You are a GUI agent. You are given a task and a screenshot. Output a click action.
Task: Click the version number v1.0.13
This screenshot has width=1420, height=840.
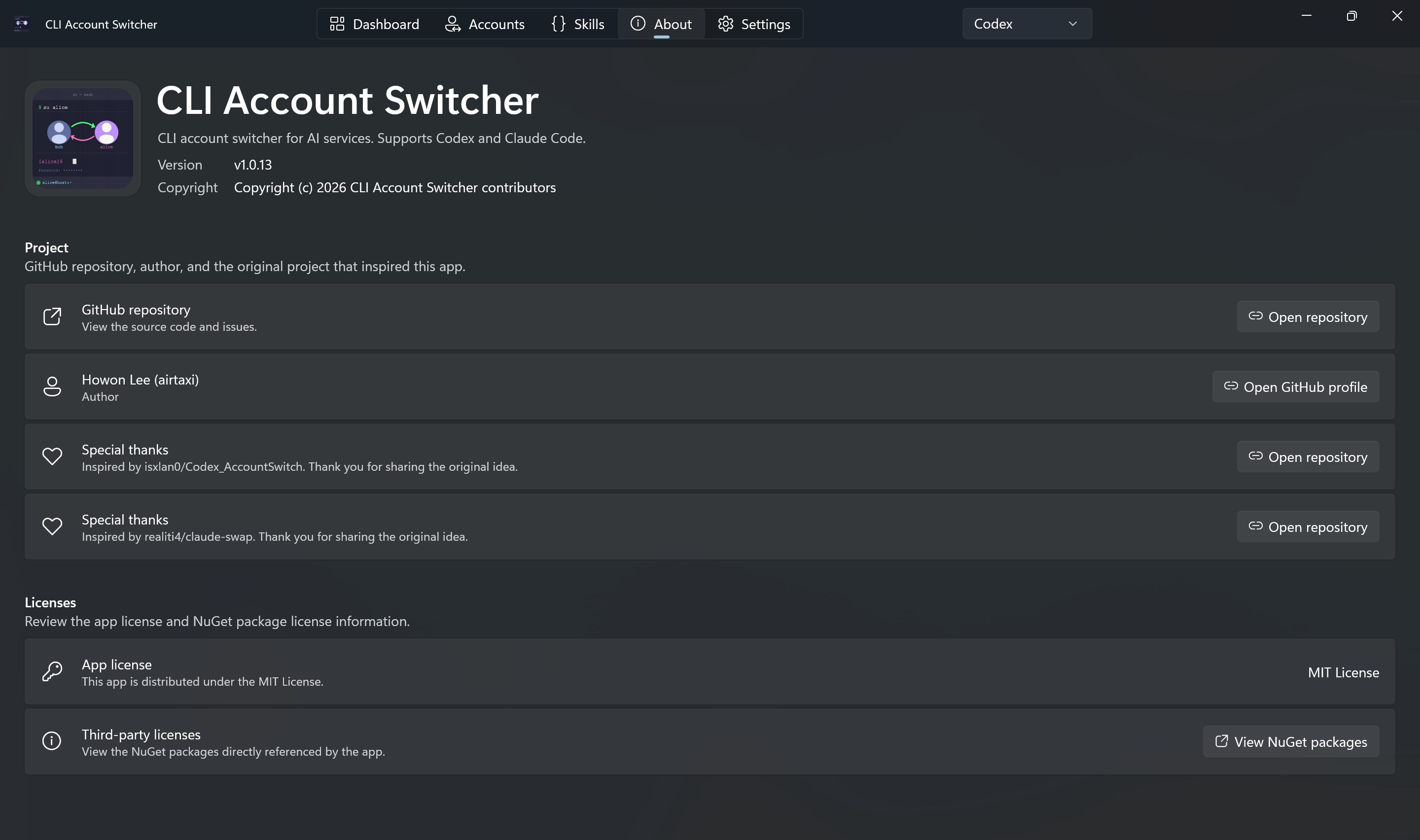pyautogui.click(x=253, y=165)
